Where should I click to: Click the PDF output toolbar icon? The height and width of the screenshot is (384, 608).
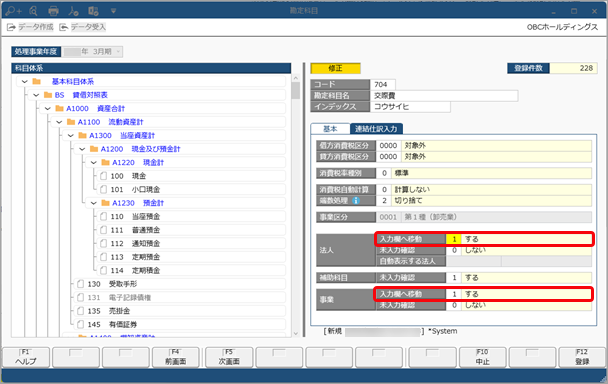point(73,11)
